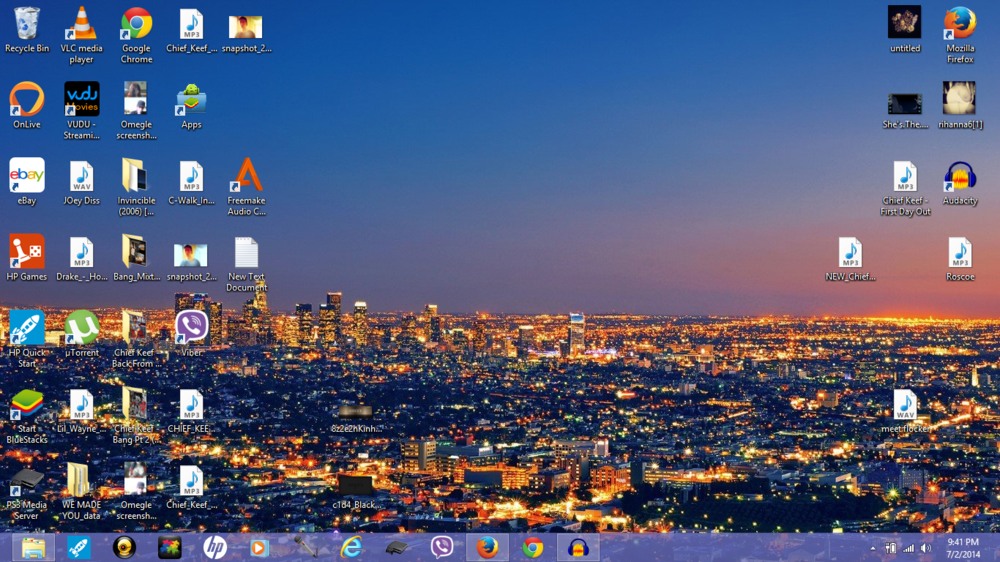1000x562 pixels.
Task: Select Chief Keef - First Day Out MP3
Action: [x=905, y=188]
